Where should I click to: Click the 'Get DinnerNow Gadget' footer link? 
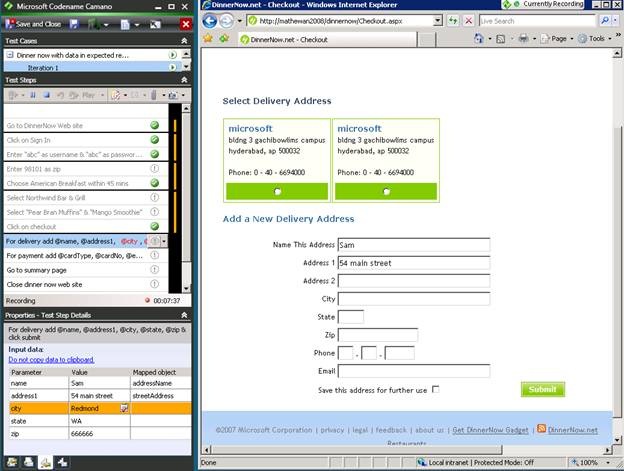(x=490, y=430)
